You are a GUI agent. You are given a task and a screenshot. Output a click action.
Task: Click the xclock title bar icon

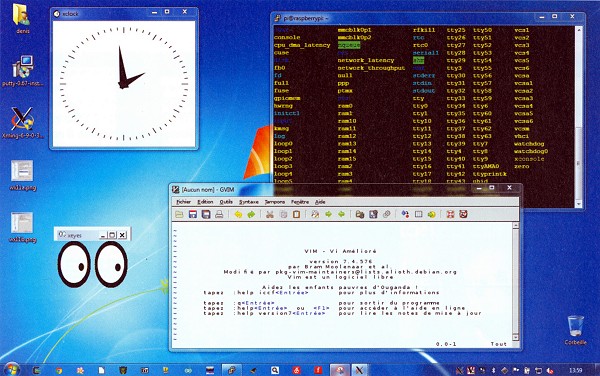(57, 13)
